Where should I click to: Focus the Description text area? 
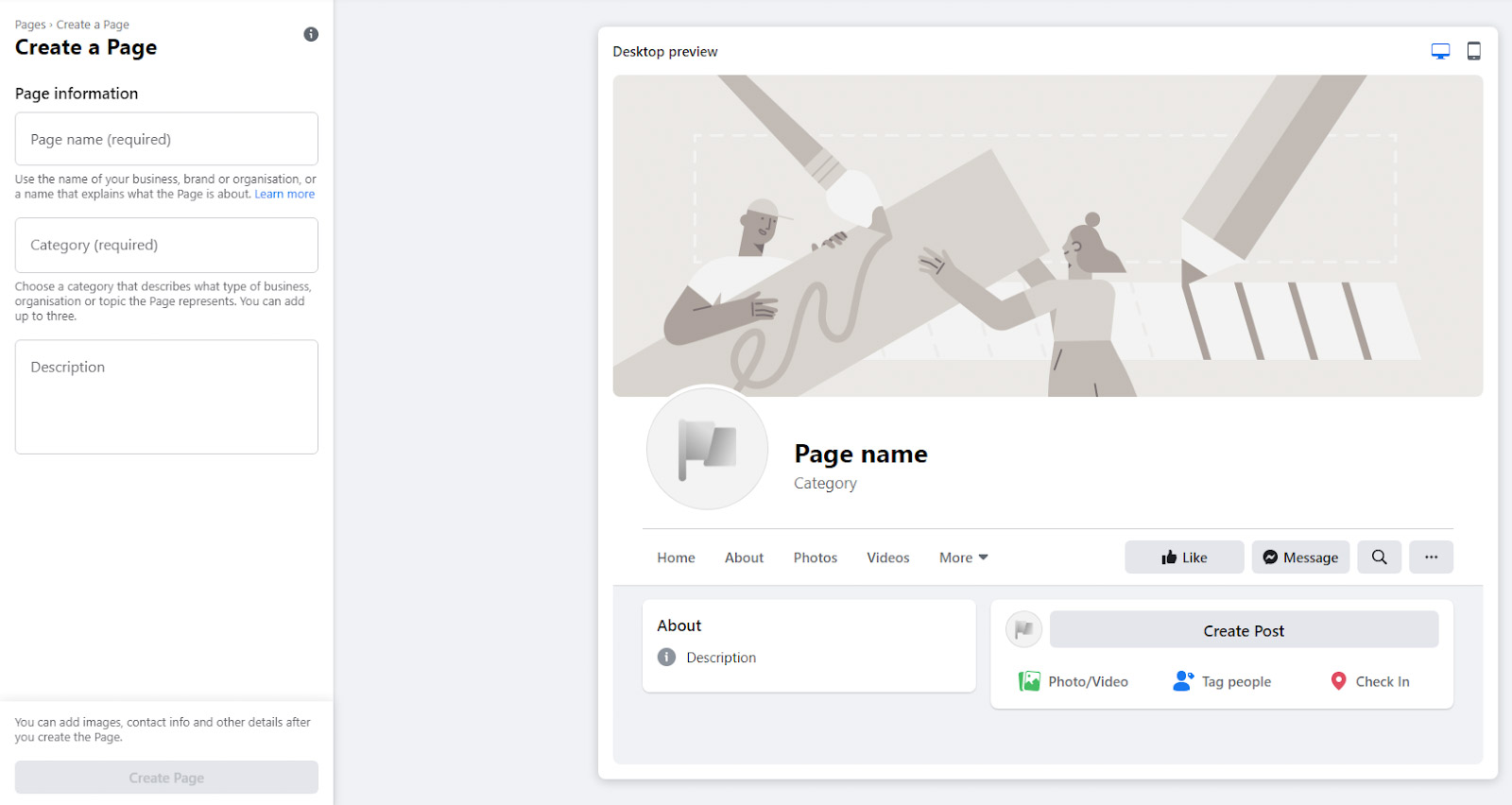pyautogui.click(x=166, y=397)
